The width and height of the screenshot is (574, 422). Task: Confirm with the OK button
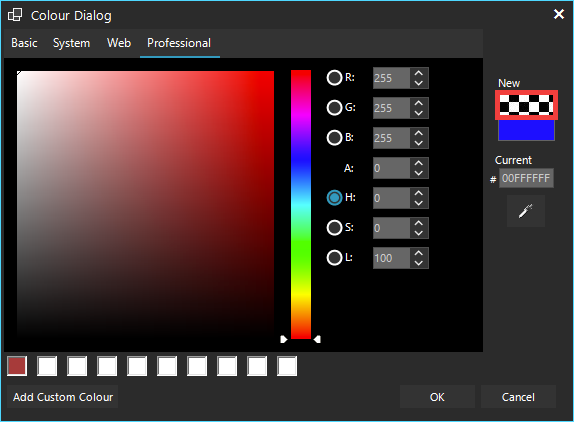coord(437,397)
